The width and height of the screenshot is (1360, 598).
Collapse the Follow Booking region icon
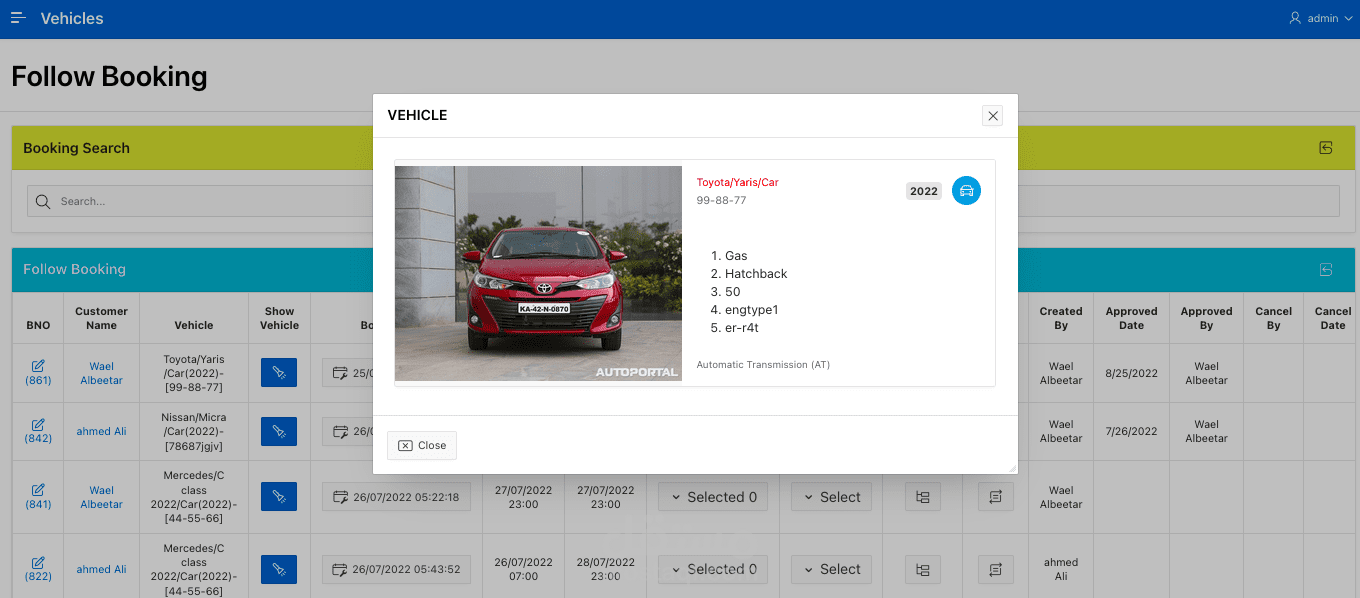[x=1326, y=269]
